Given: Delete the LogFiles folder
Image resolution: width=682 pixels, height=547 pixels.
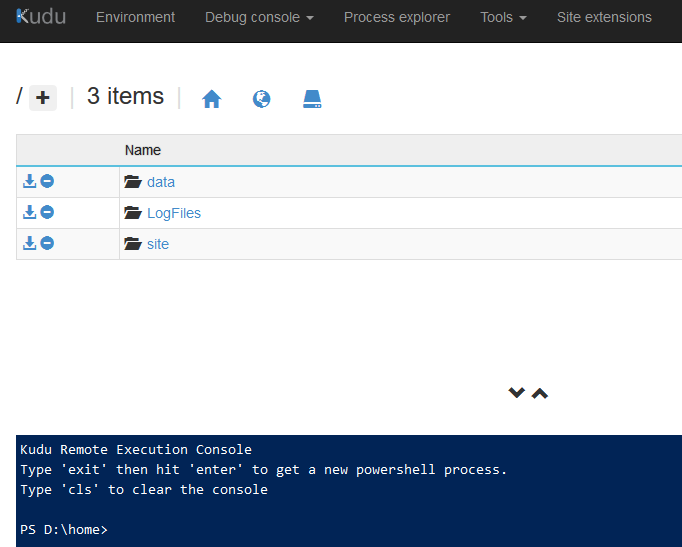Looking at the screenshot, I should [x=47, y=212].
